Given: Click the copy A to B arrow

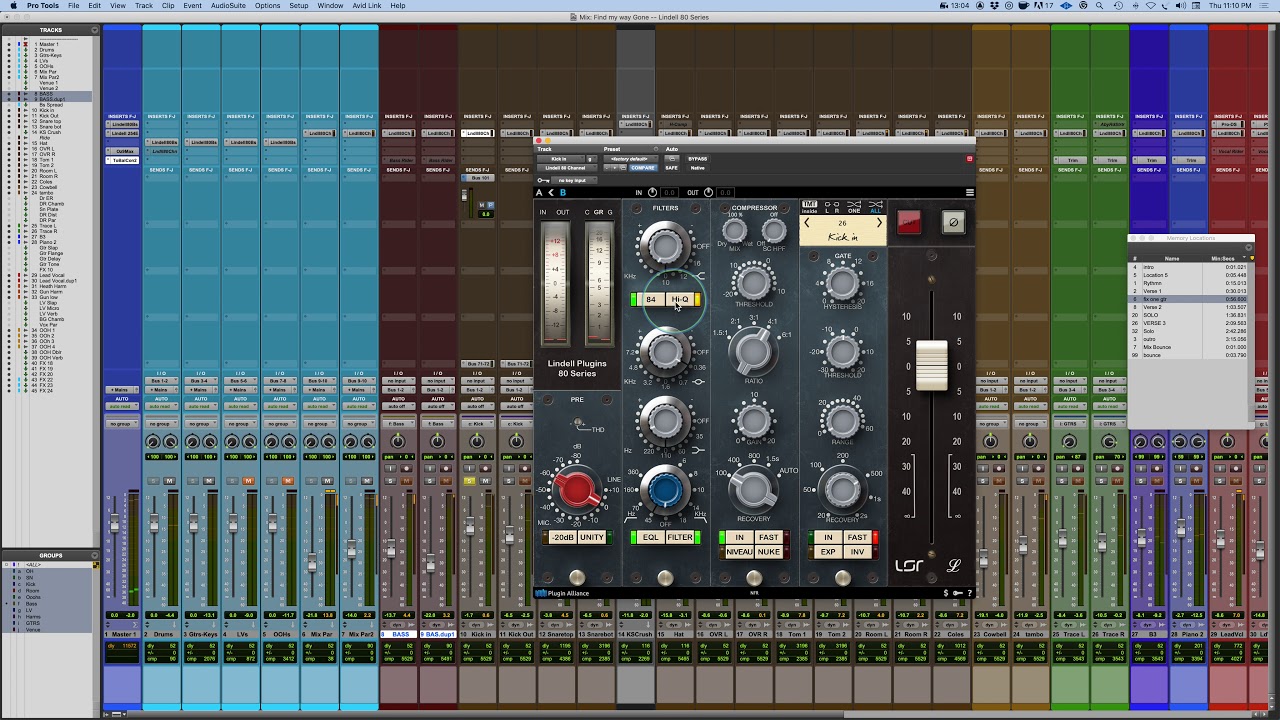Looking at the screenshot, I should (x=551, y=193).
